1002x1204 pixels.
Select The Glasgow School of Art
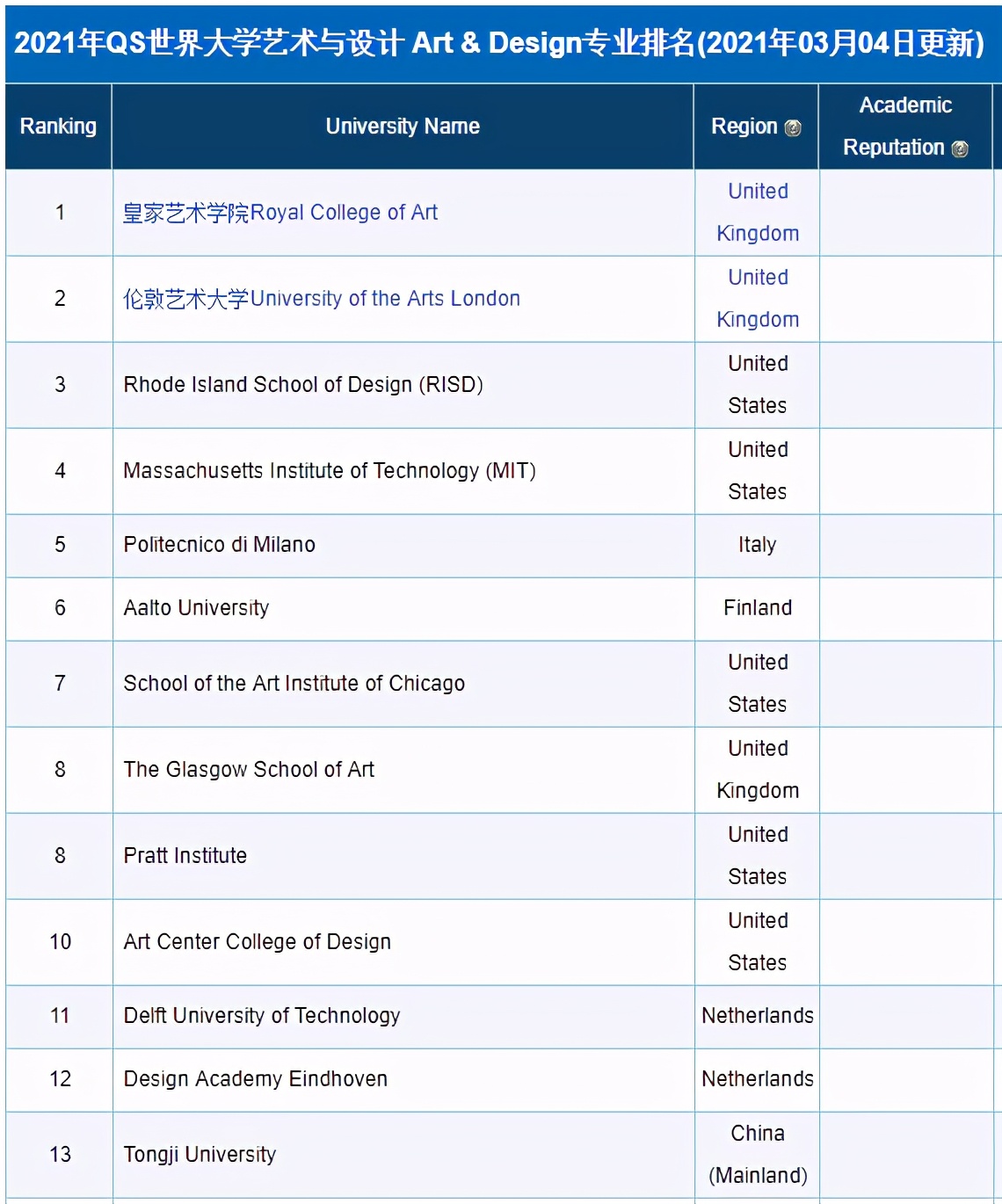(249, 770)
